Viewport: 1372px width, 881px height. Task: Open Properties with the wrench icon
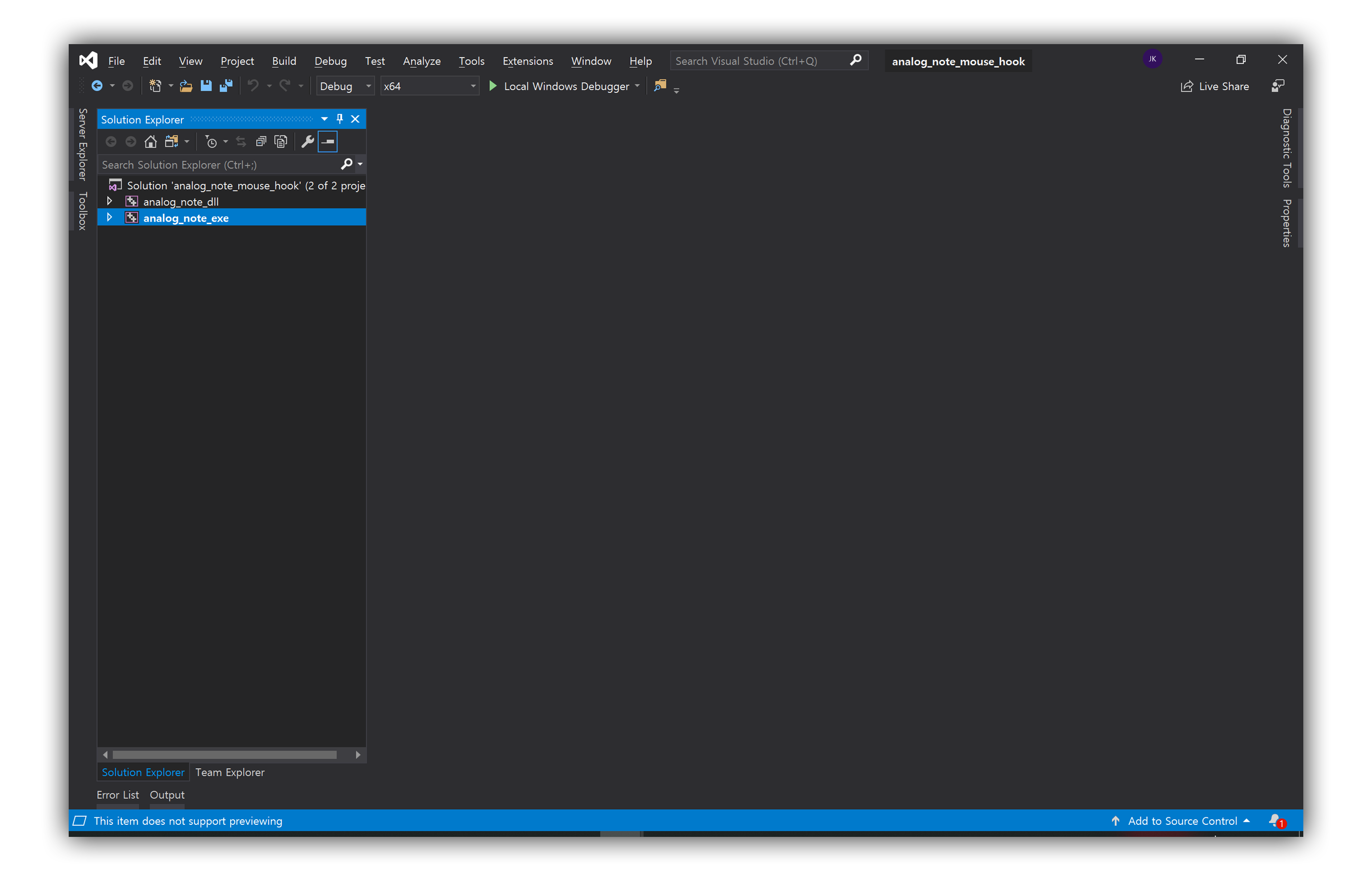tap(307, 142)
